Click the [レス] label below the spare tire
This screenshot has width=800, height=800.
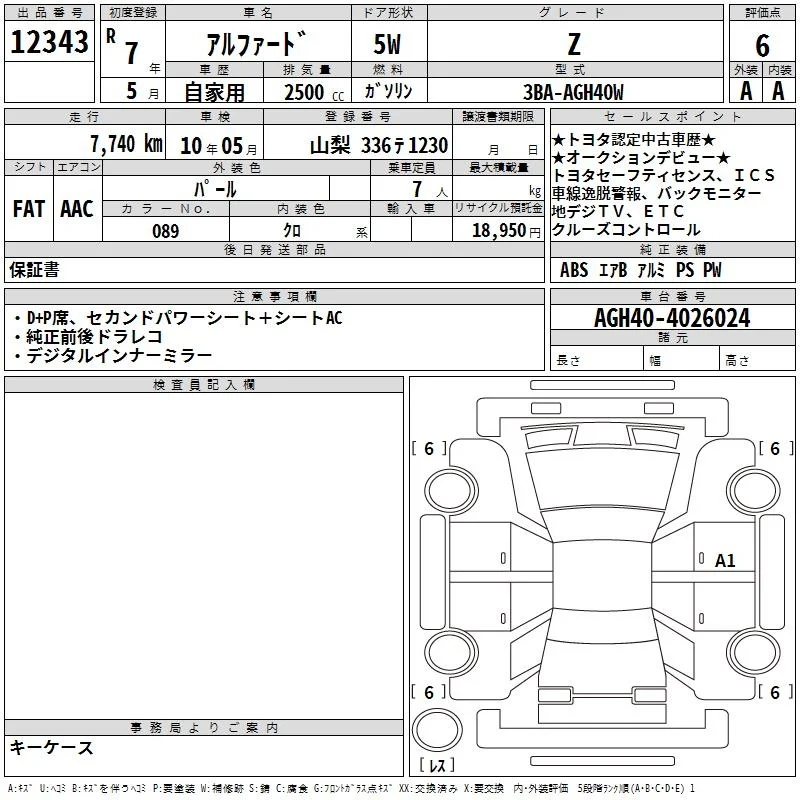[x=437, y=765]
